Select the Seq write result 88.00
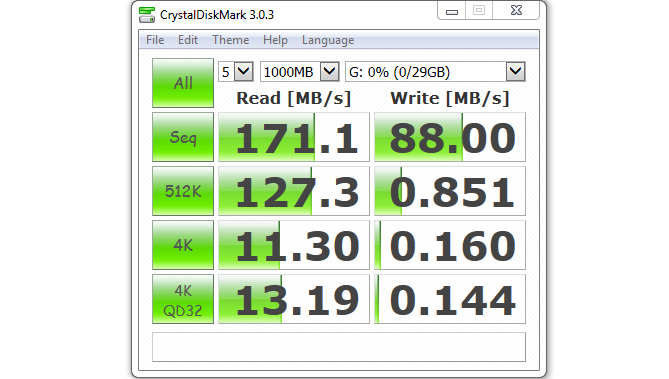Screen dimensions: 669x379 coord(450,137)
